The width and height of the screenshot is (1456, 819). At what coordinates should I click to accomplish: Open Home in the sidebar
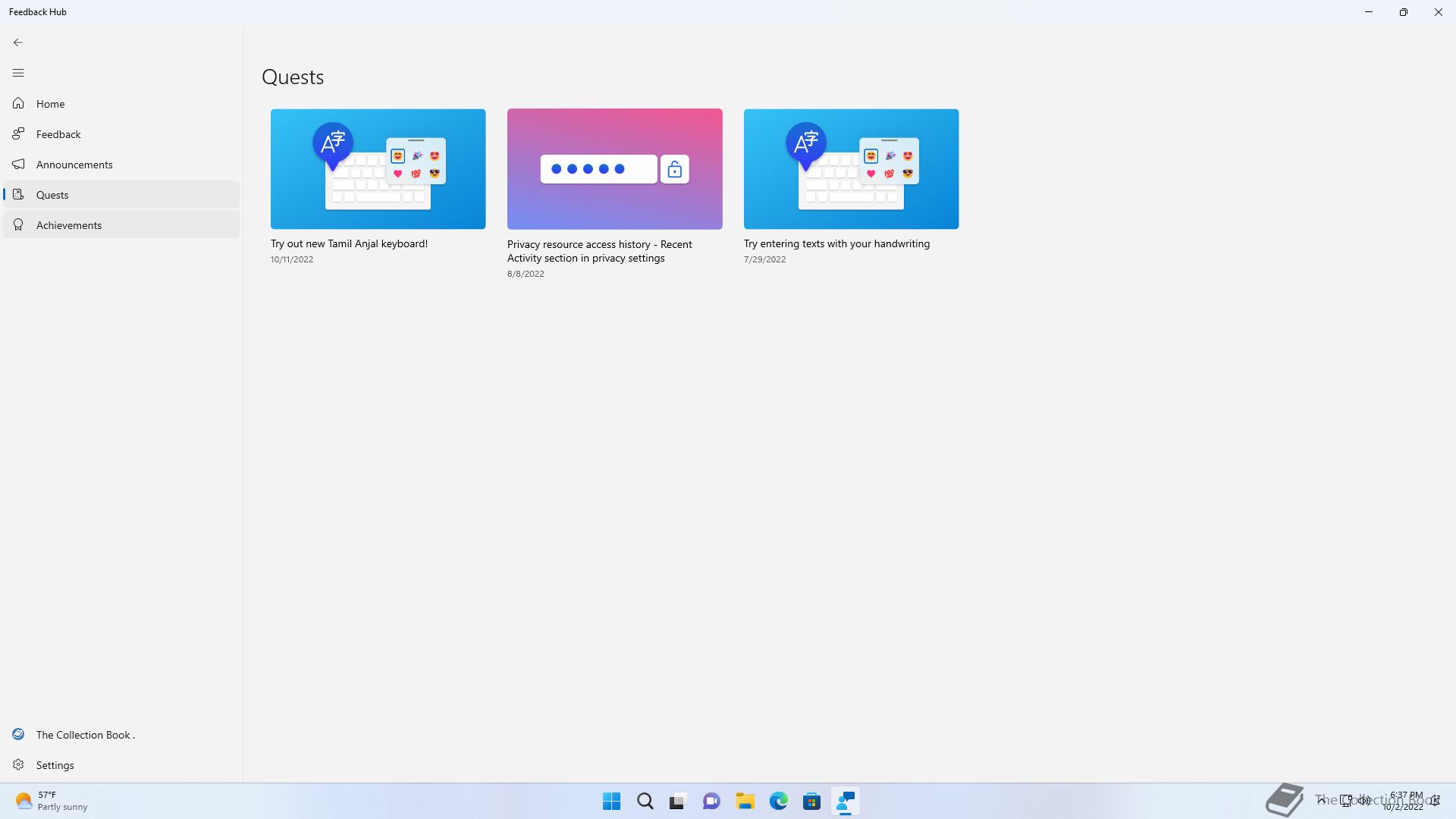121,104
